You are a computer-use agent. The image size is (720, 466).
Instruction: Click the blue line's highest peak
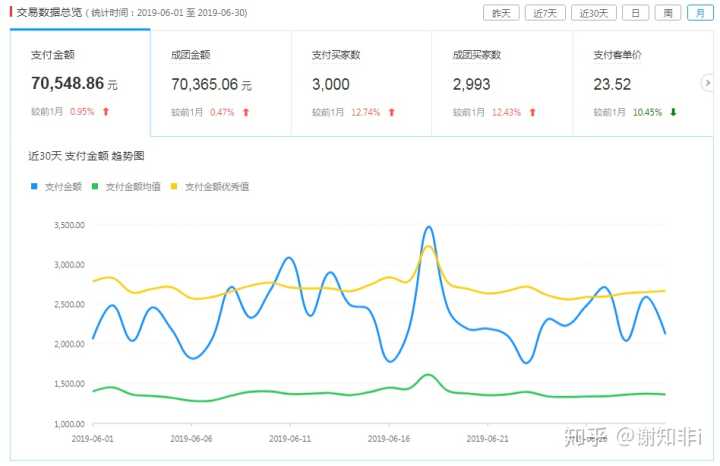[429, 228]
